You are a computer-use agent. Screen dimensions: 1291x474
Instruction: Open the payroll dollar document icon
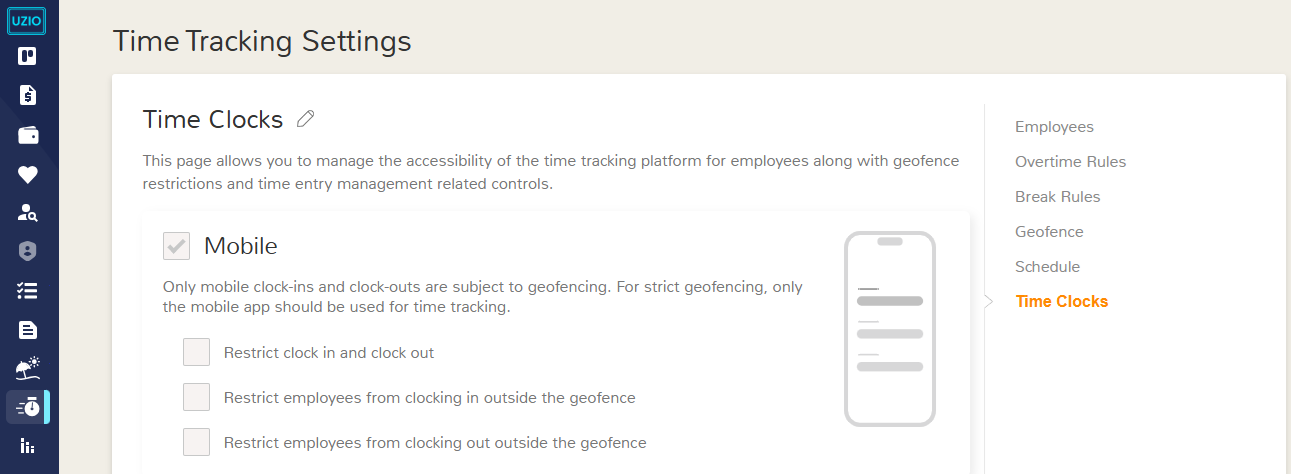pos(28,95)
